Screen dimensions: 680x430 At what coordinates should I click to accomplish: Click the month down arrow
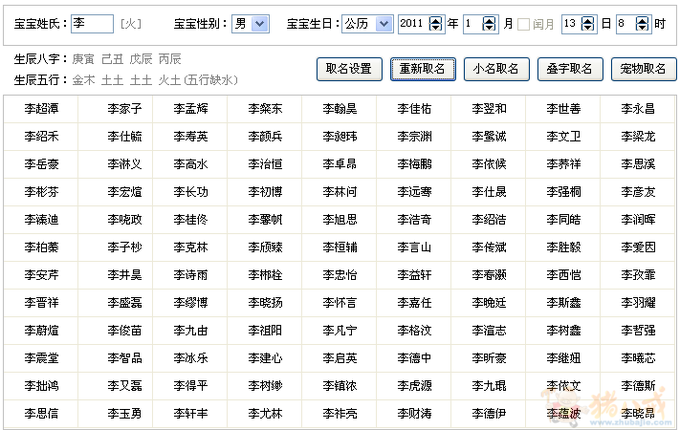tap(489, 27)
